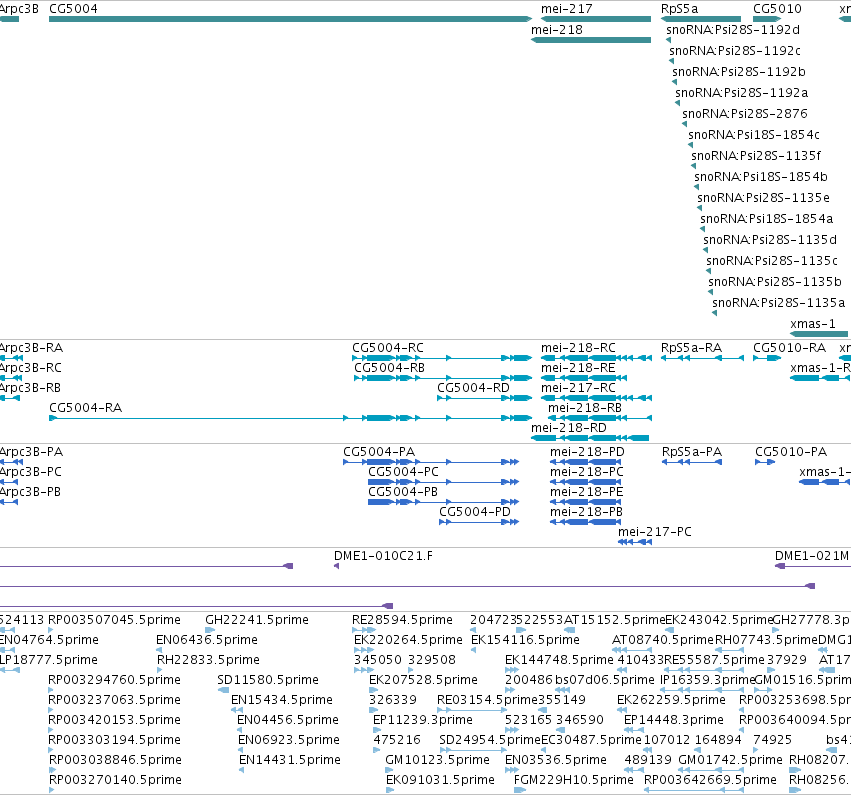The height and width of the screenshot is (795, 851).
Task: Open snoRNA:Psi18S-1854b label
Action: tap(761, 177)
